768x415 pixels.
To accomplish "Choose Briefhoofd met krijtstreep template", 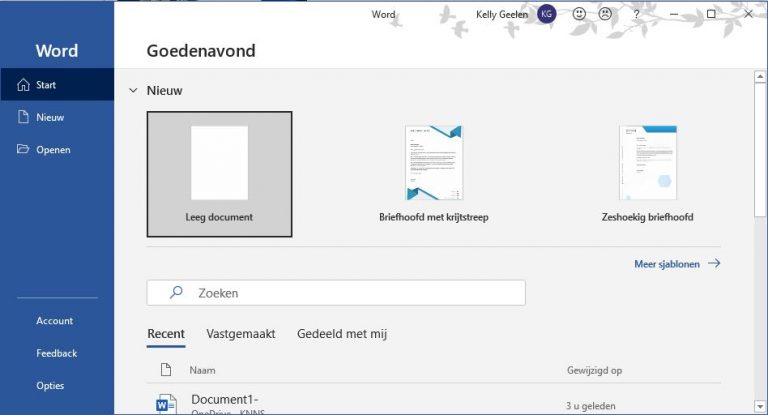I will [433, 174].
